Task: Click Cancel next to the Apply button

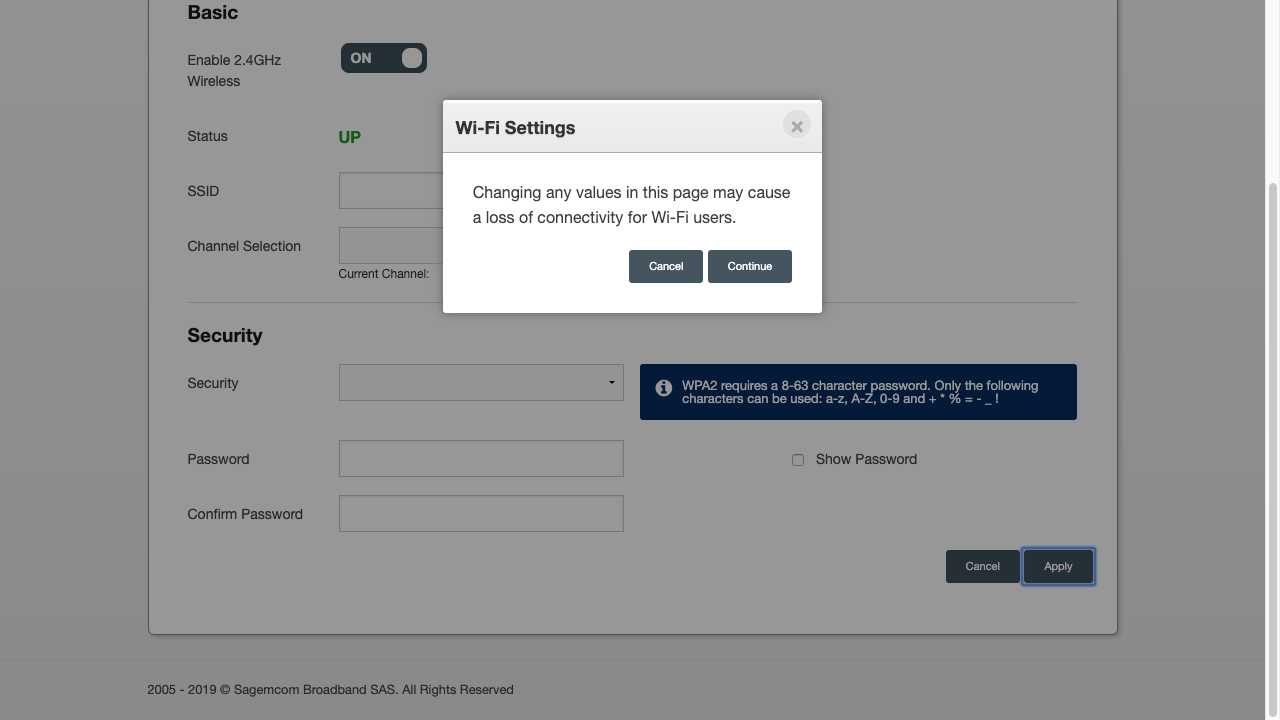Action: click(x=982, y=566)
